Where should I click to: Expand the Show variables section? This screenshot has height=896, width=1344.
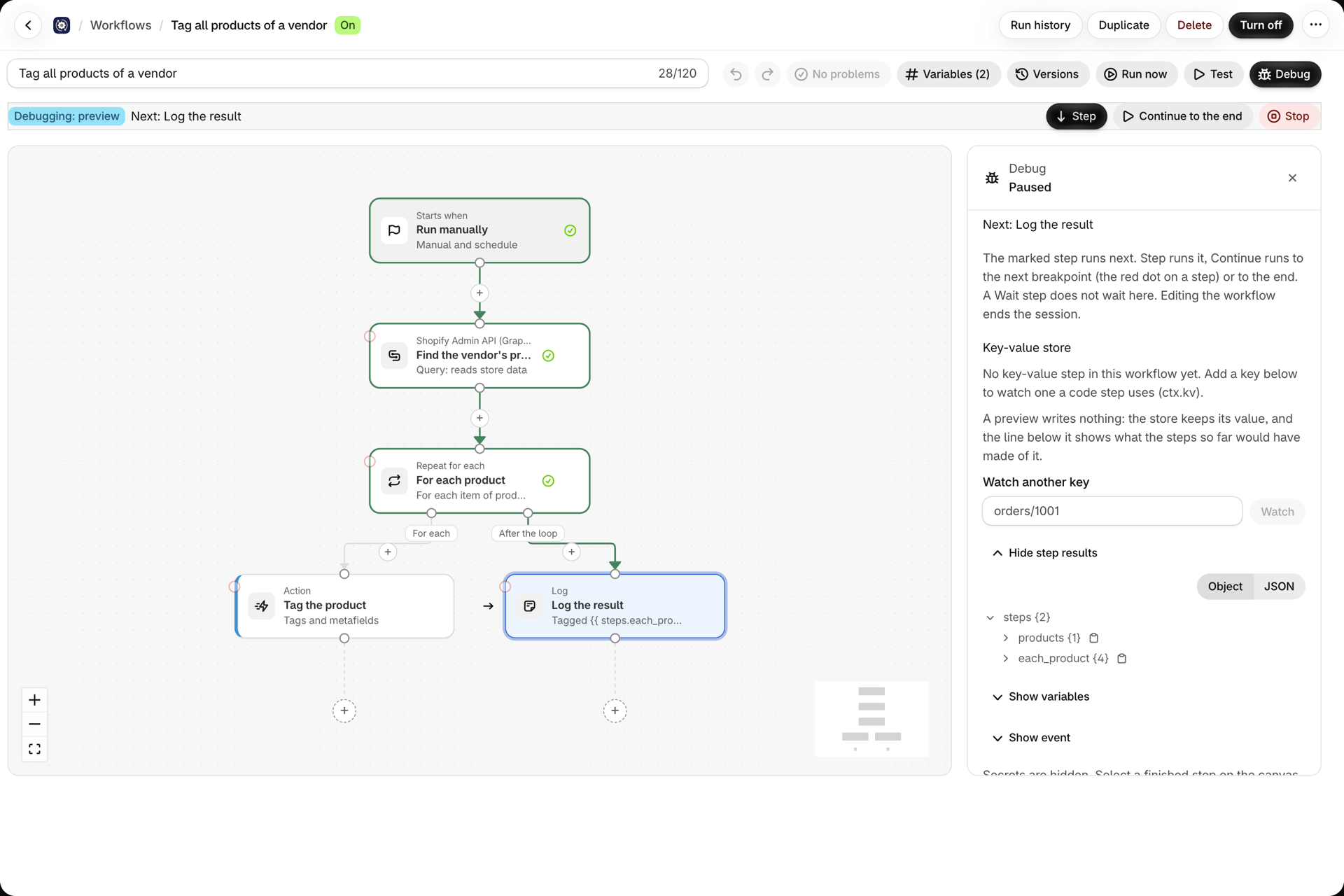(x=1040, y=696)
